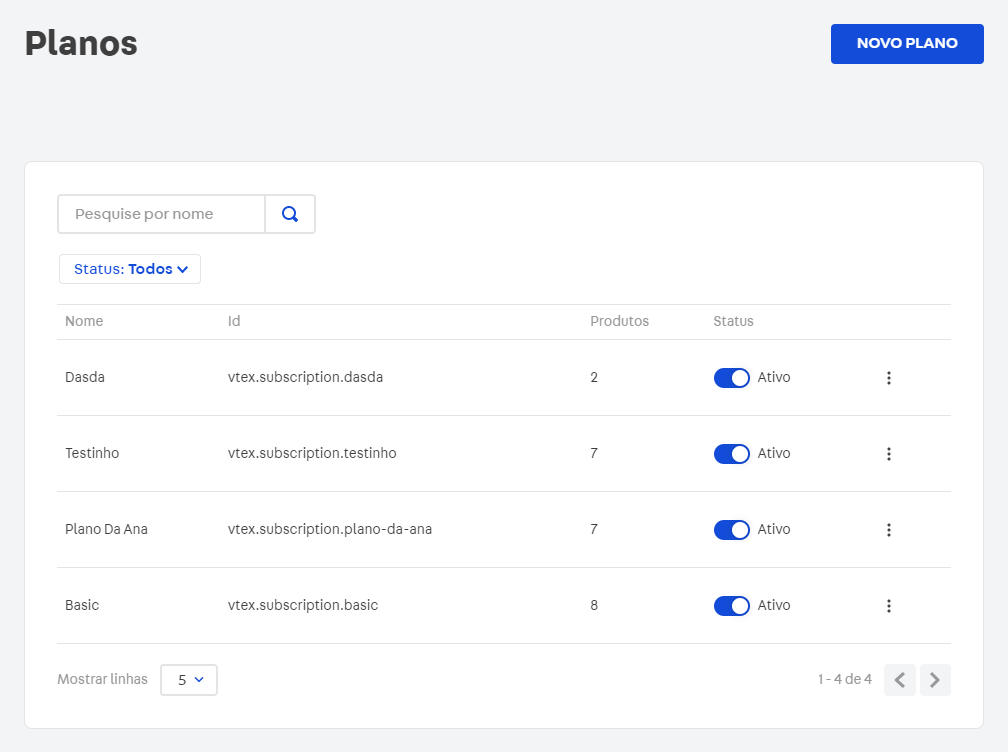Deactivate the Basic plan toggle

tap(731, 606)
